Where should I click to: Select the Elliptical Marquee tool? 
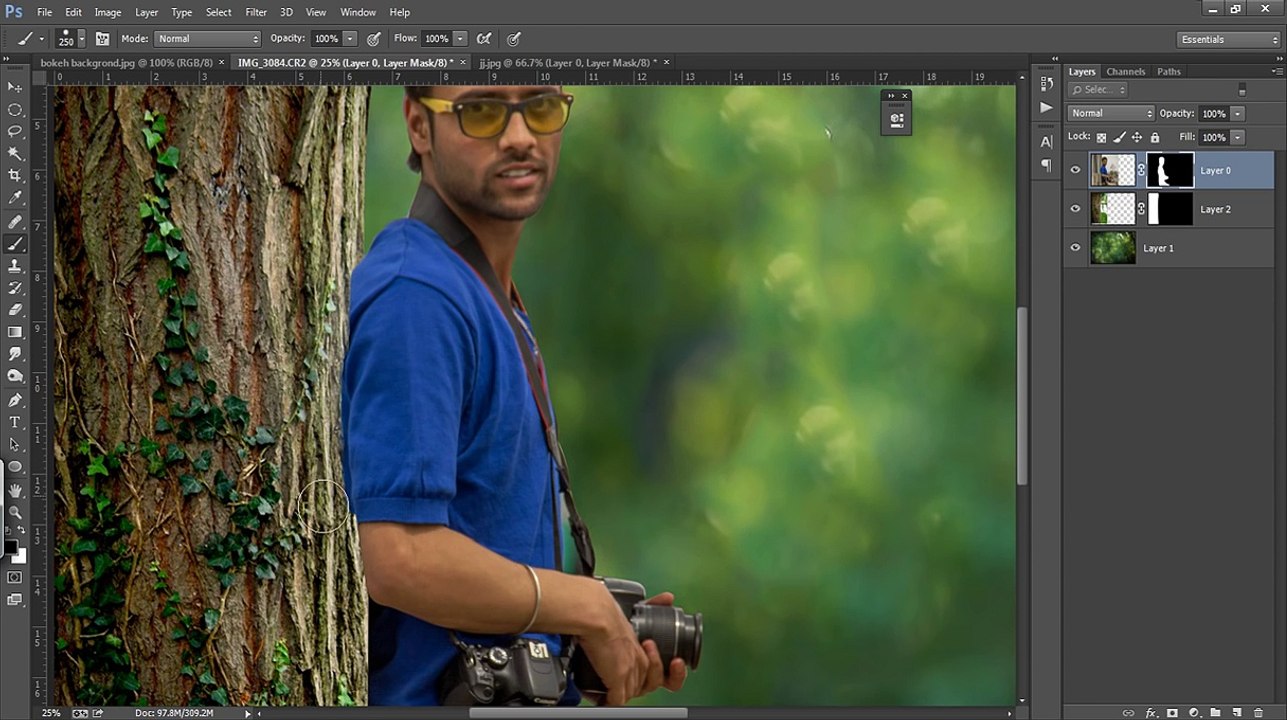pyautogui.click(x=15, y=110)
